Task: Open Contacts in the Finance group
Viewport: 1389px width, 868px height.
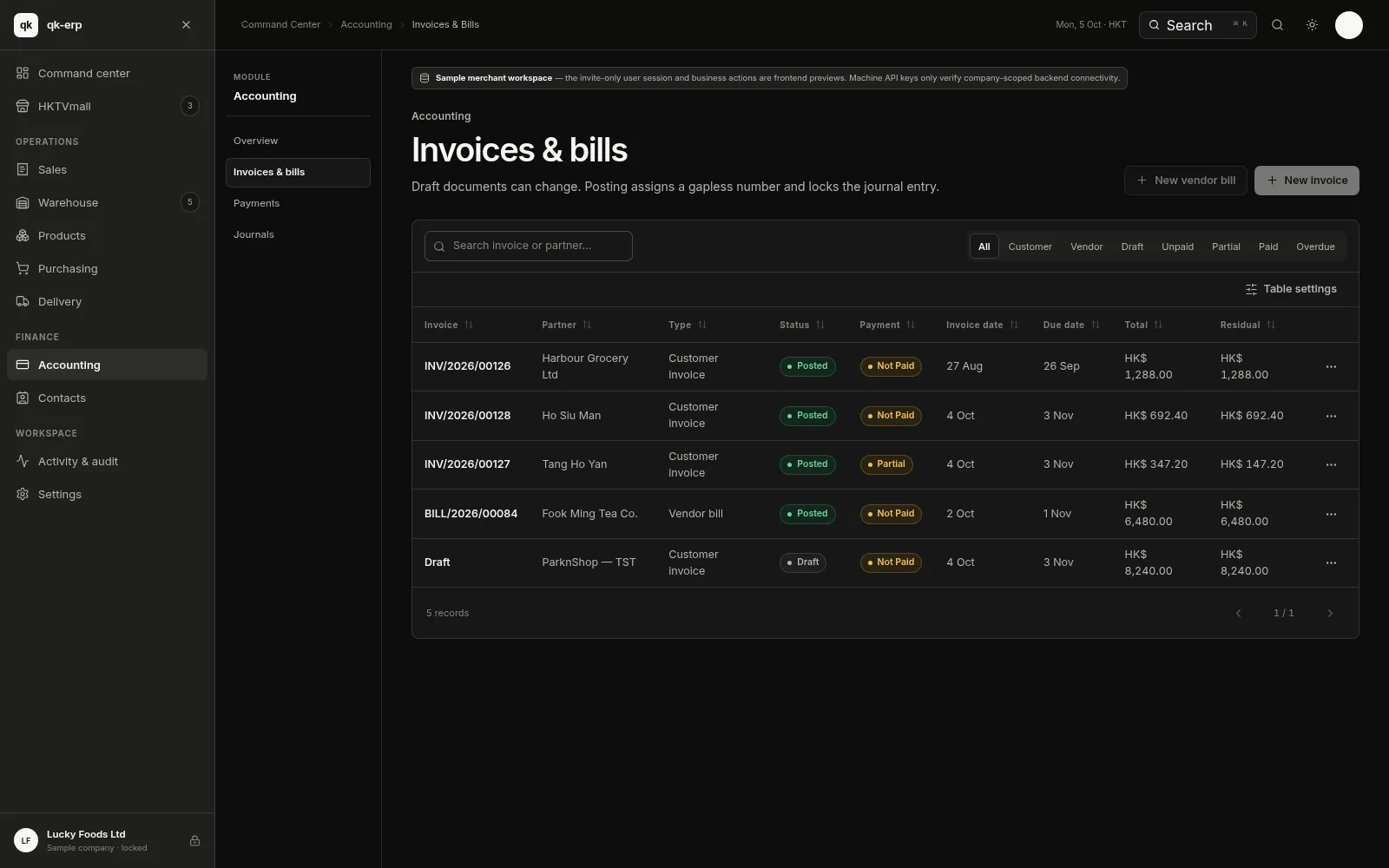Action: (107, 398)
